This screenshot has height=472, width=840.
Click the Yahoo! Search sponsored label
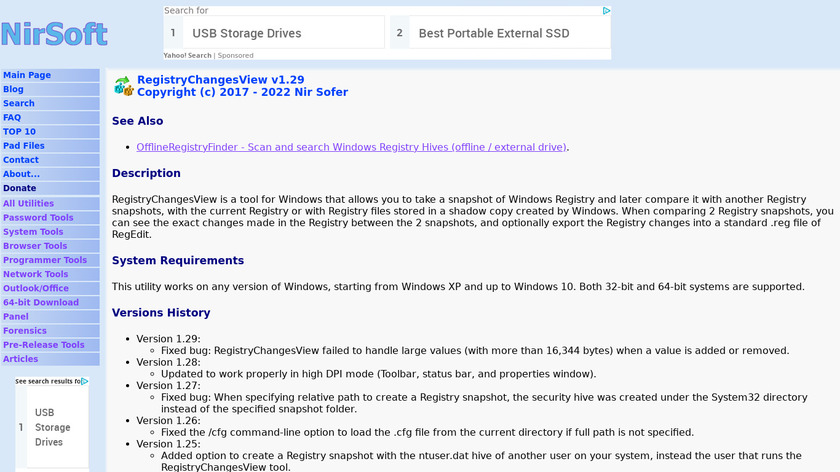[x=208, y=56]
